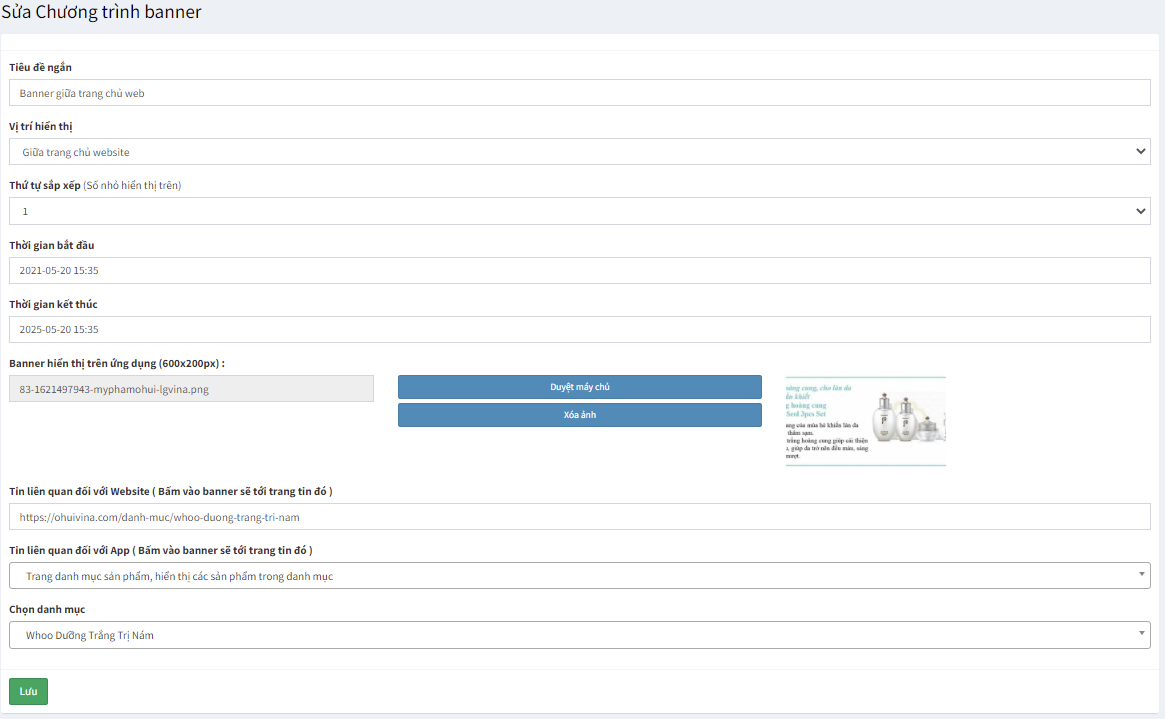The height and width of the screenshot is (719, 1165).
Task: Save the form with the Lưu button
Action: pyautogui.click(x=28, y=691)
